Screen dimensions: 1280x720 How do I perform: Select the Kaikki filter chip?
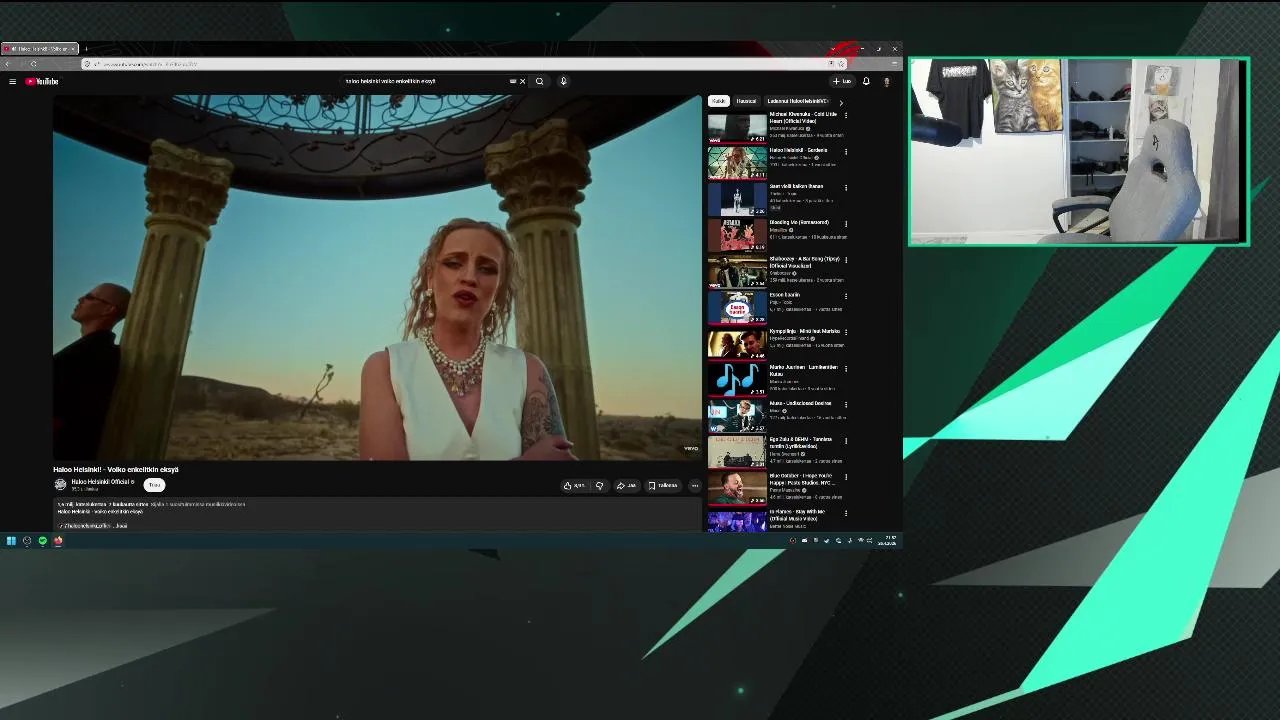tap(718, 101)
